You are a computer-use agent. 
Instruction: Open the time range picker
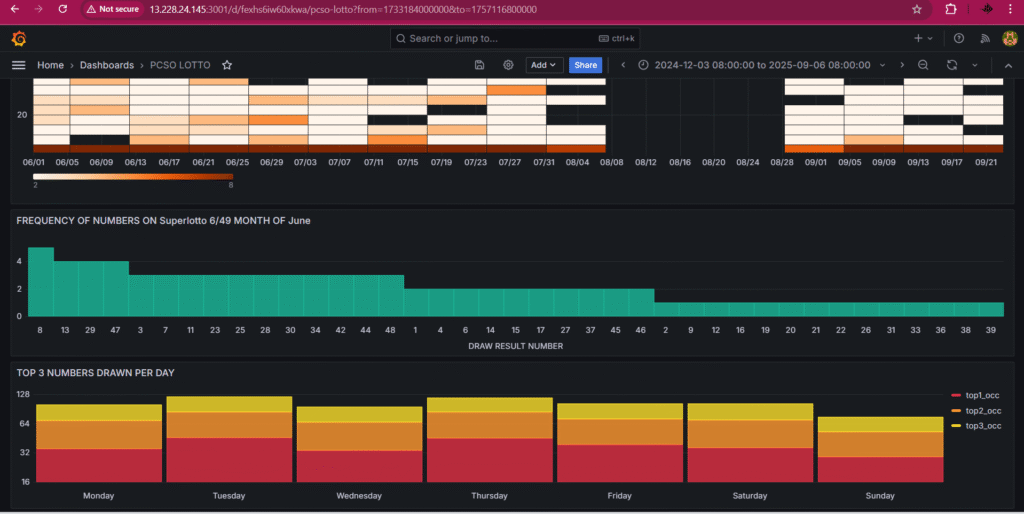pos(761,65)
